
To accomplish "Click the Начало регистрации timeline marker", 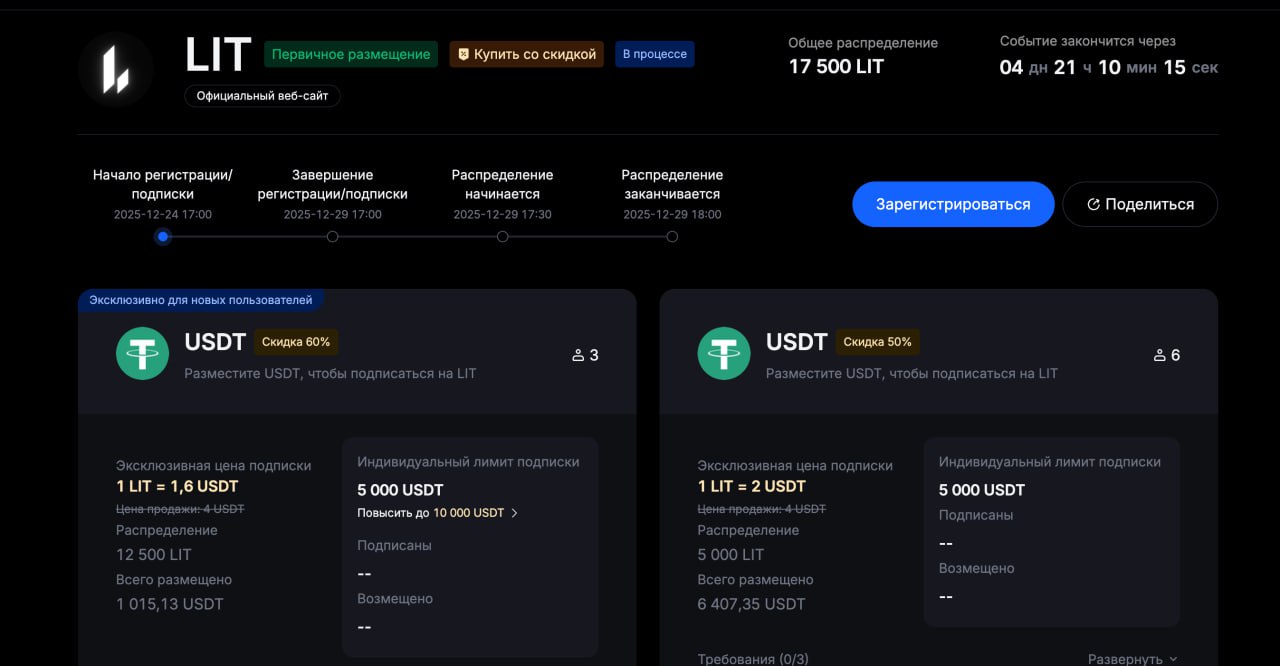I will click(x=163, y=237).
